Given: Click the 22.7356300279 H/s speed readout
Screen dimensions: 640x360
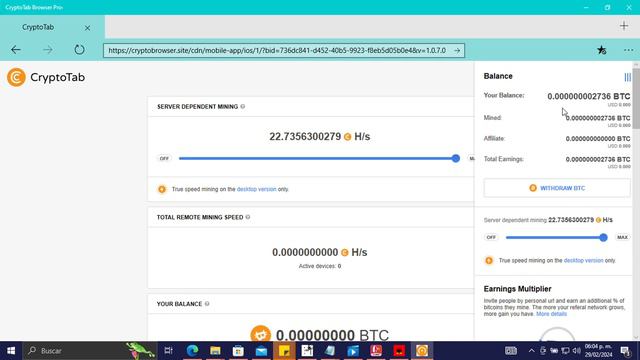Looking at the screenshot, I should click(x=320, y=136).
